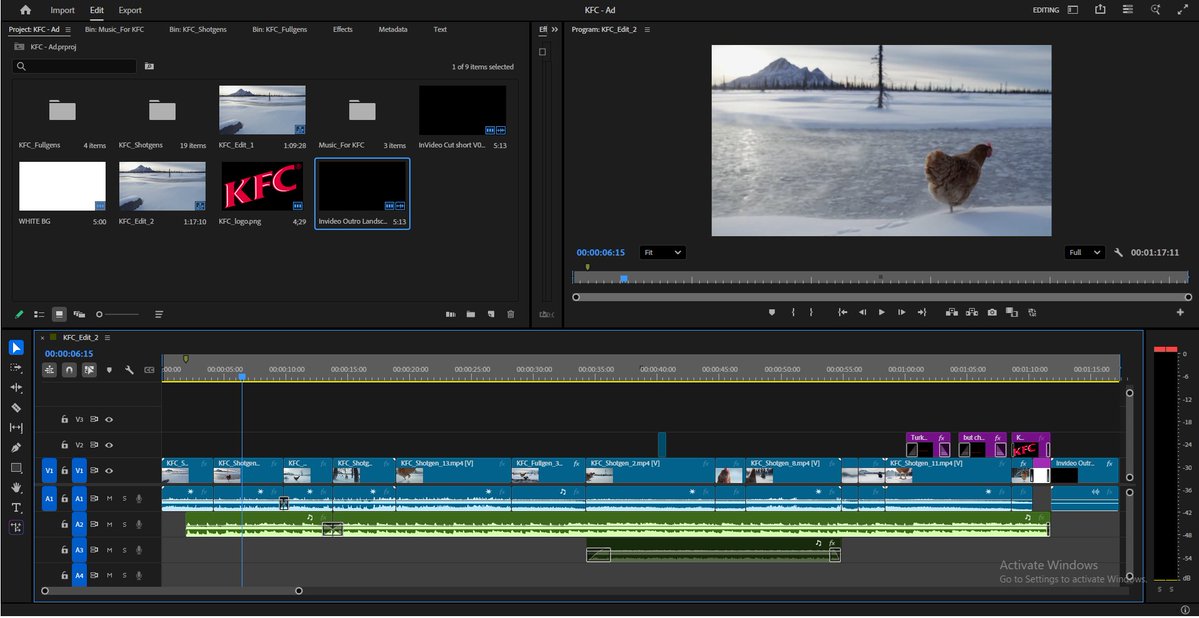1199x618 pixels.
Task: Select the WHITE BG thumbnail
Action: pos(63,187)
